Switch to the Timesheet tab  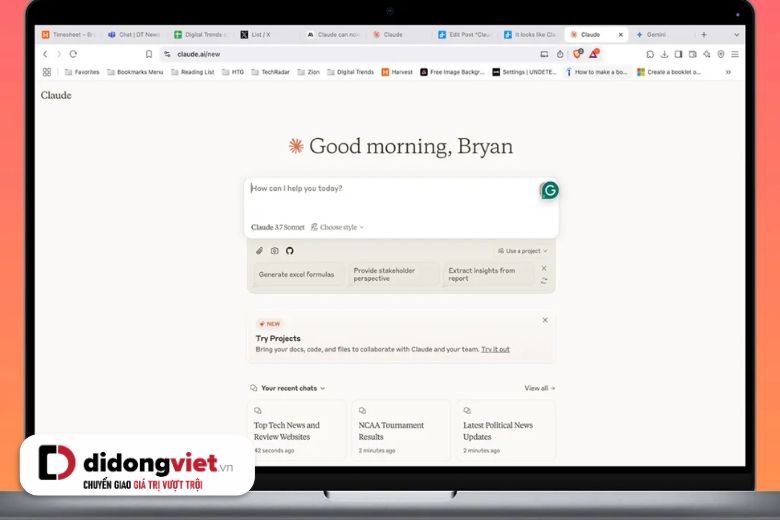[x=68, y=34]
